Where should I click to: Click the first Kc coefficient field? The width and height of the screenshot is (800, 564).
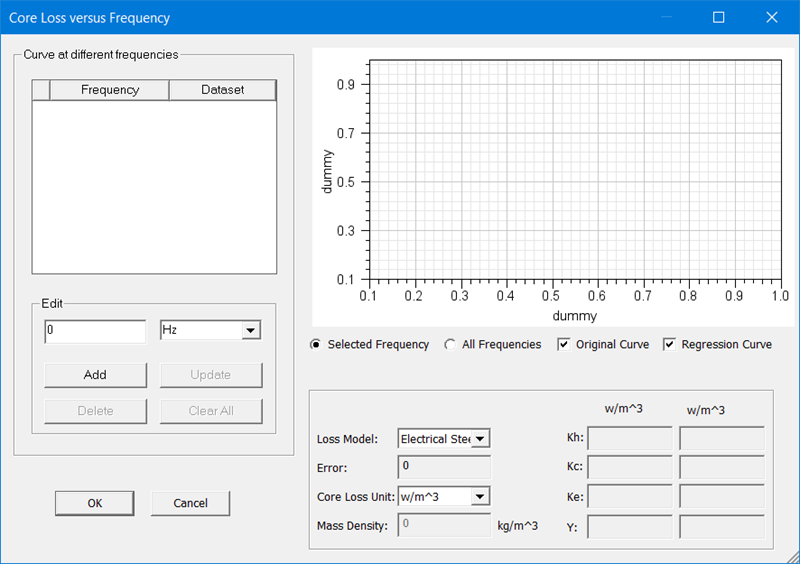[630, 467]
